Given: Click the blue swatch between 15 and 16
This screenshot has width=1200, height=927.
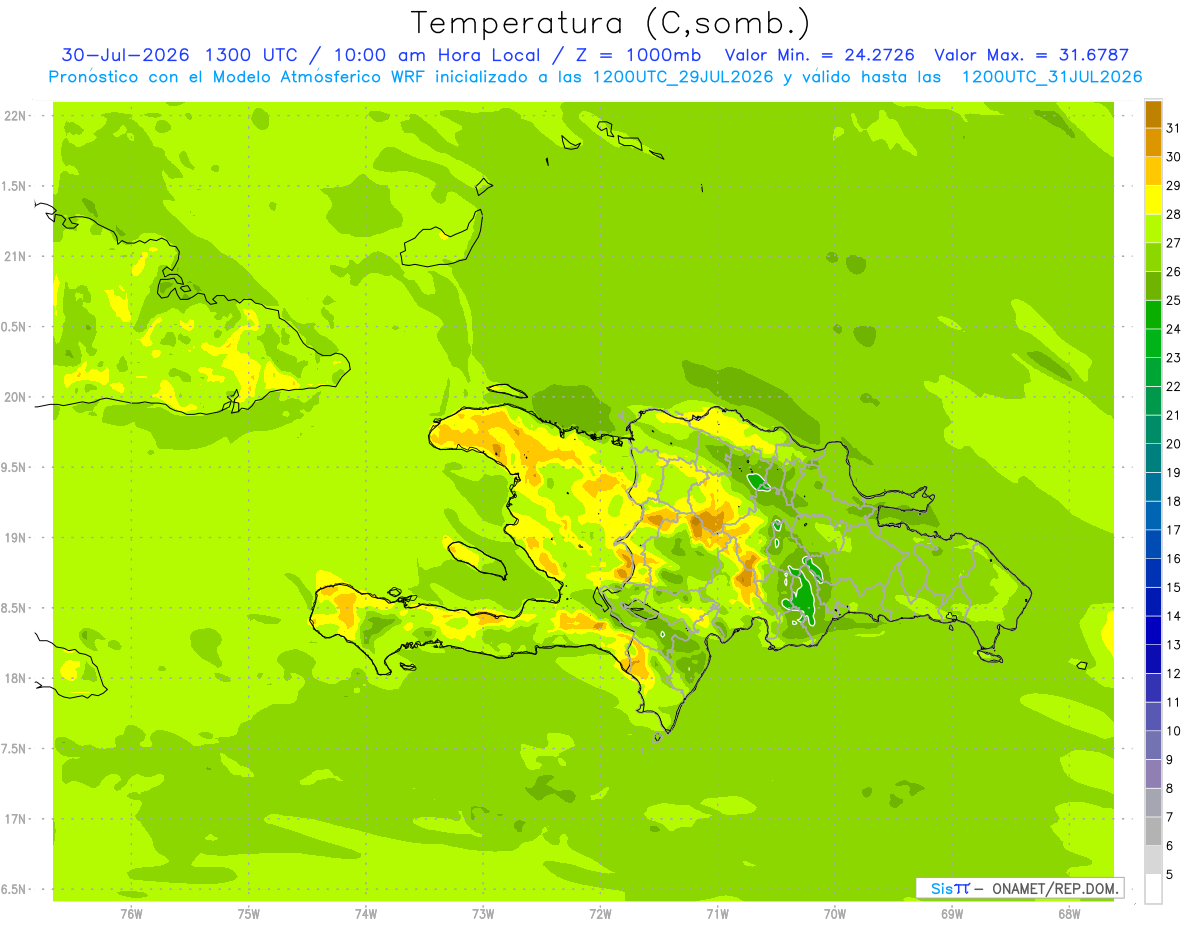Looking at the screenshot, I should 1153,573.
